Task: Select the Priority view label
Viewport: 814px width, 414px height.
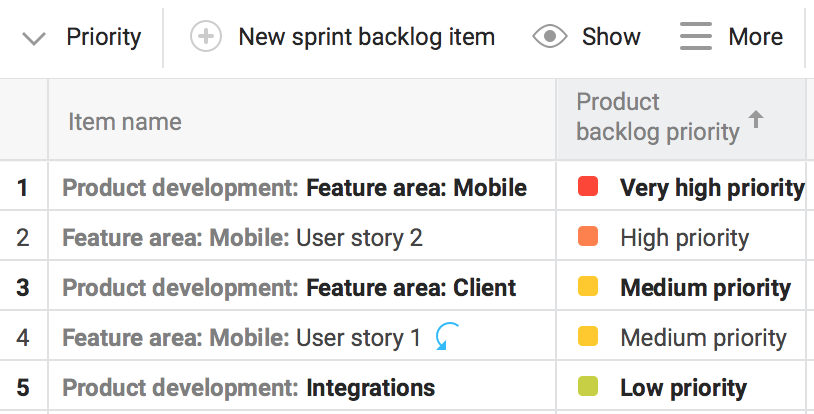Action: click(104, 38)
